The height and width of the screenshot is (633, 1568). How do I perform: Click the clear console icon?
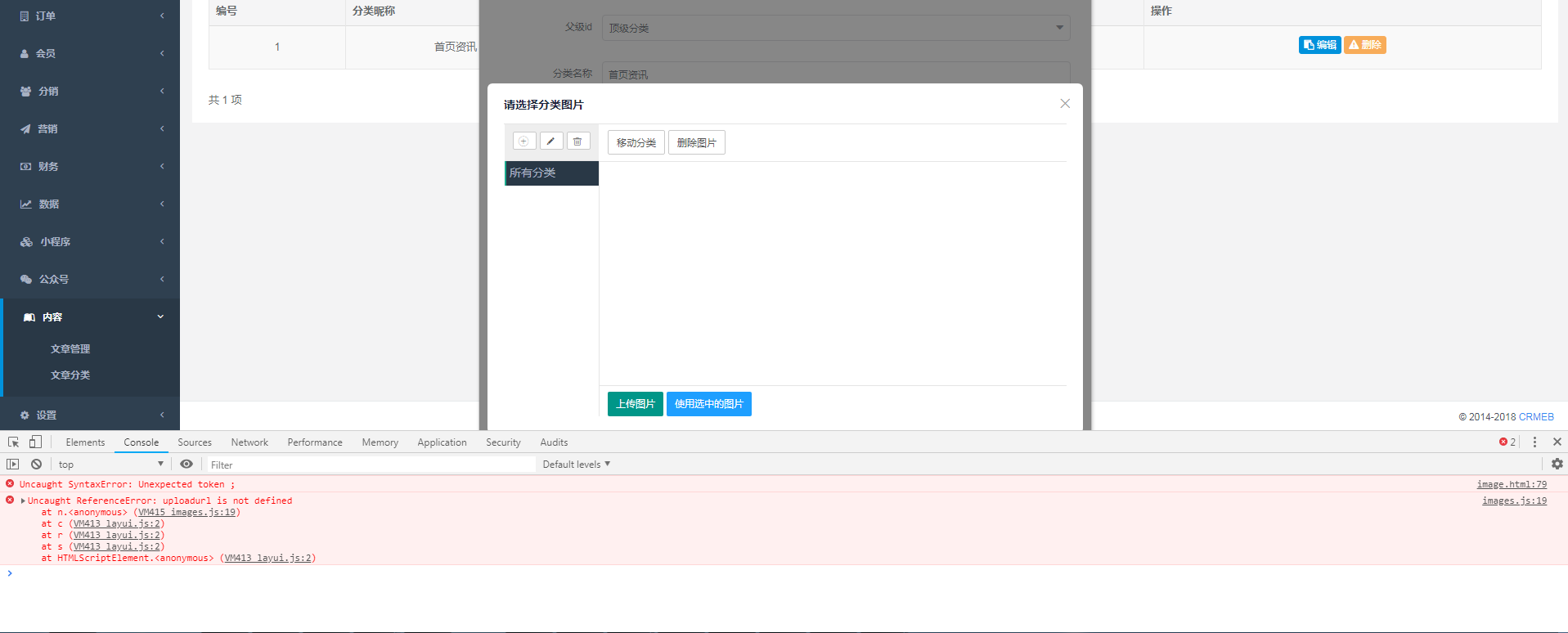(x=36, y=464)
